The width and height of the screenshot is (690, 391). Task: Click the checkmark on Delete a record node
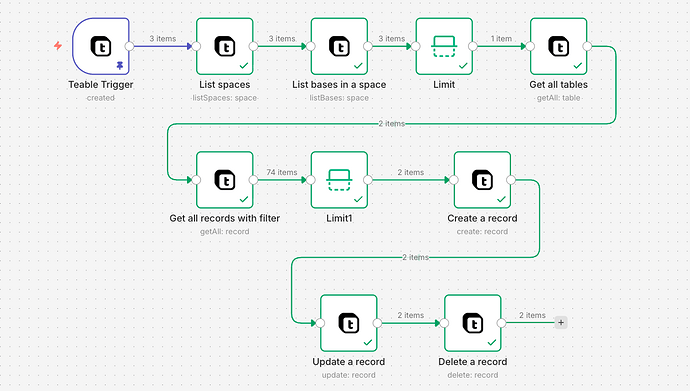(x=492, y=342)
